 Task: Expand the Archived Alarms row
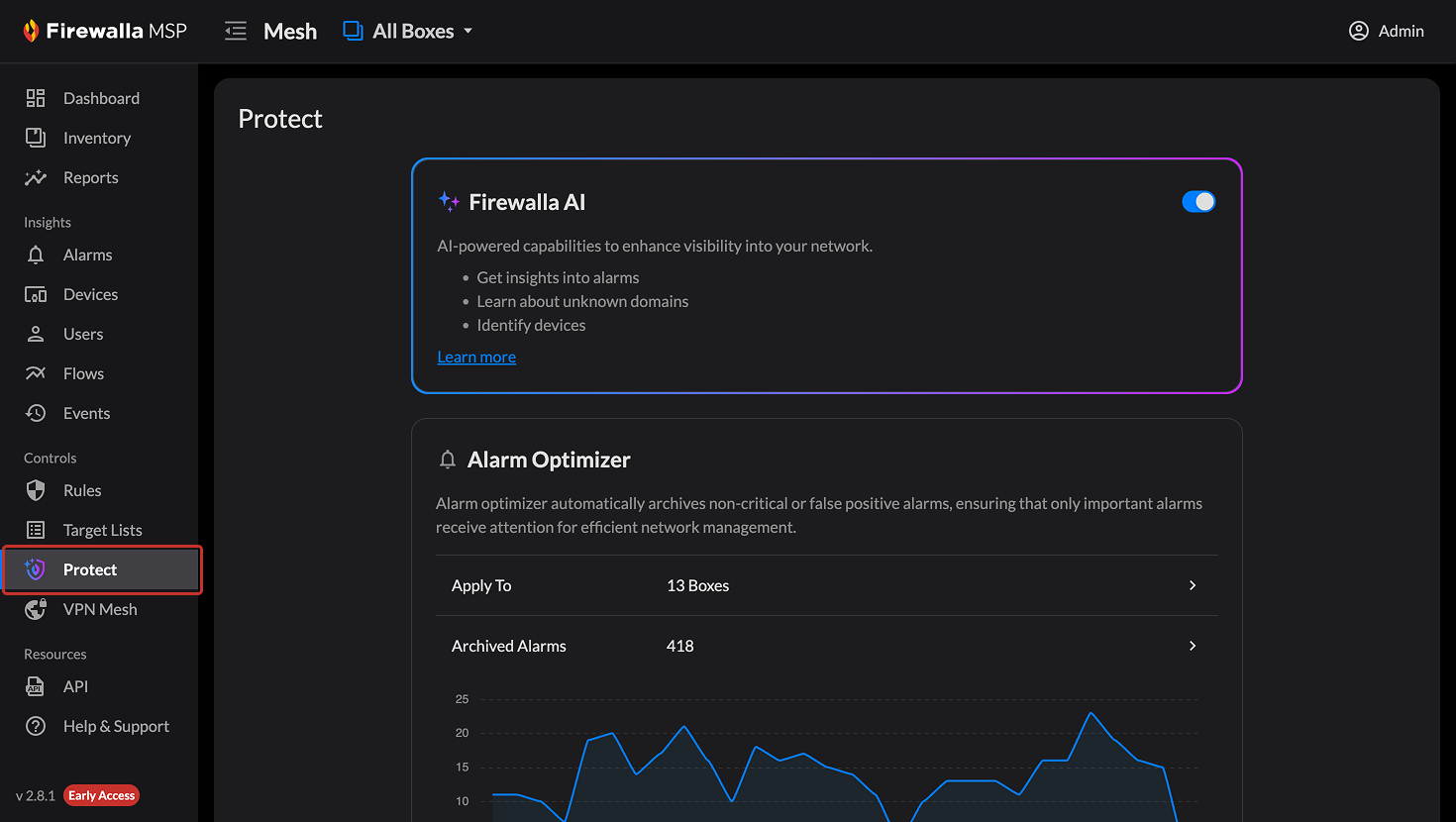point(1192,646)
